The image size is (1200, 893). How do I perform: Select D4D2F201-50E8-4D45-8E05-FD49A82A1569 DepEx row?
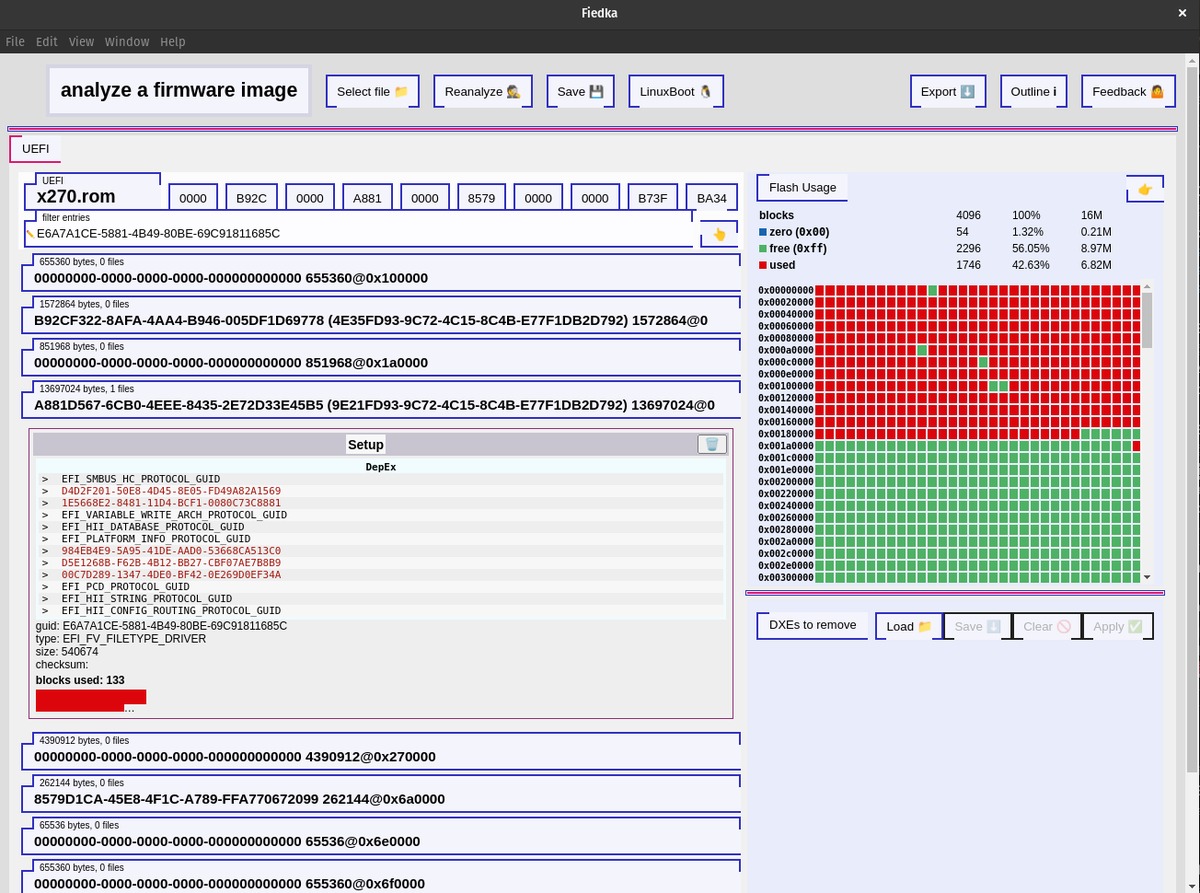pos(382,491)
